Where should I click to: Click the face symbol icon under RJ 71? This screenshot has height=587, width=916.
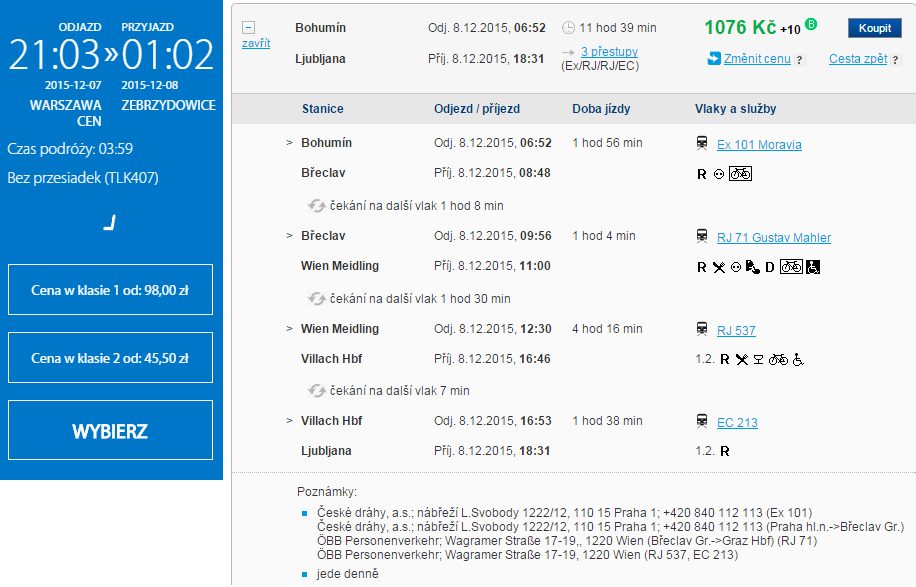(x=736, y=267)
